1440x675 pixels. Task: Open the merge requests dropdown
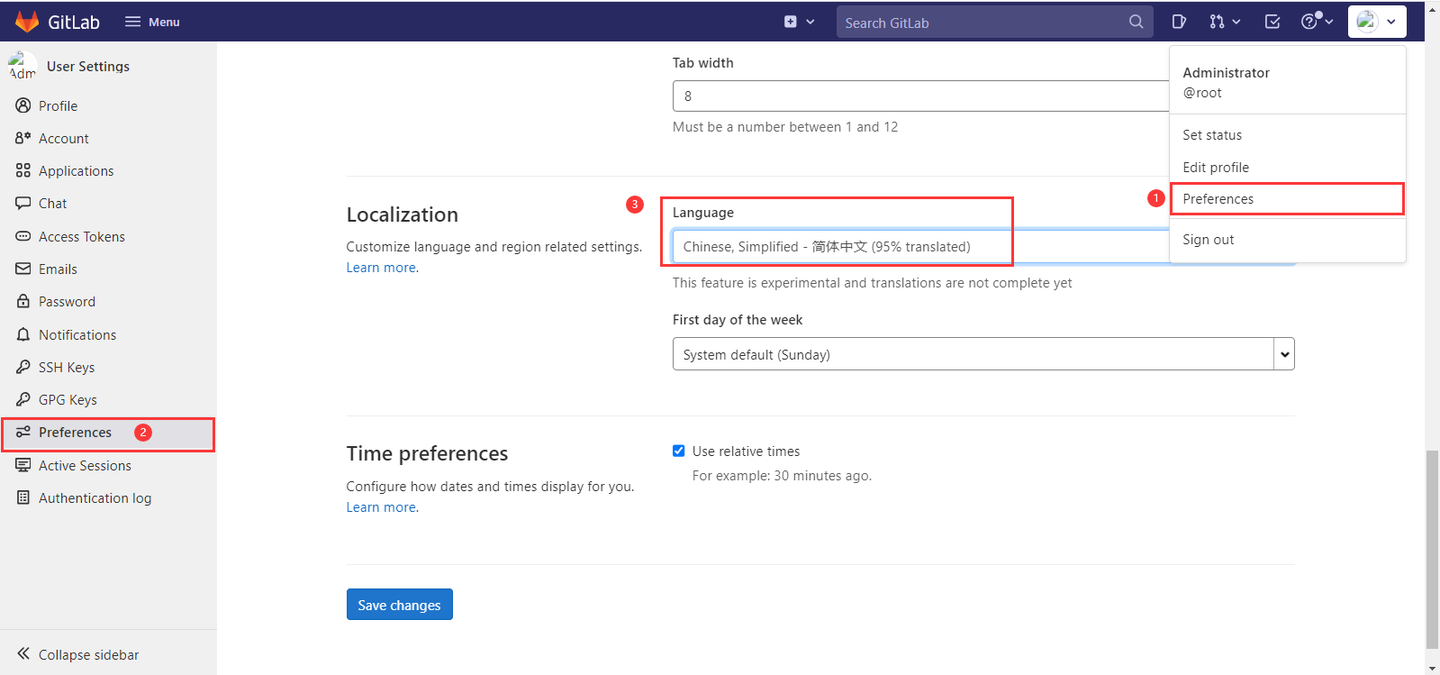(x=1225, y=21)
